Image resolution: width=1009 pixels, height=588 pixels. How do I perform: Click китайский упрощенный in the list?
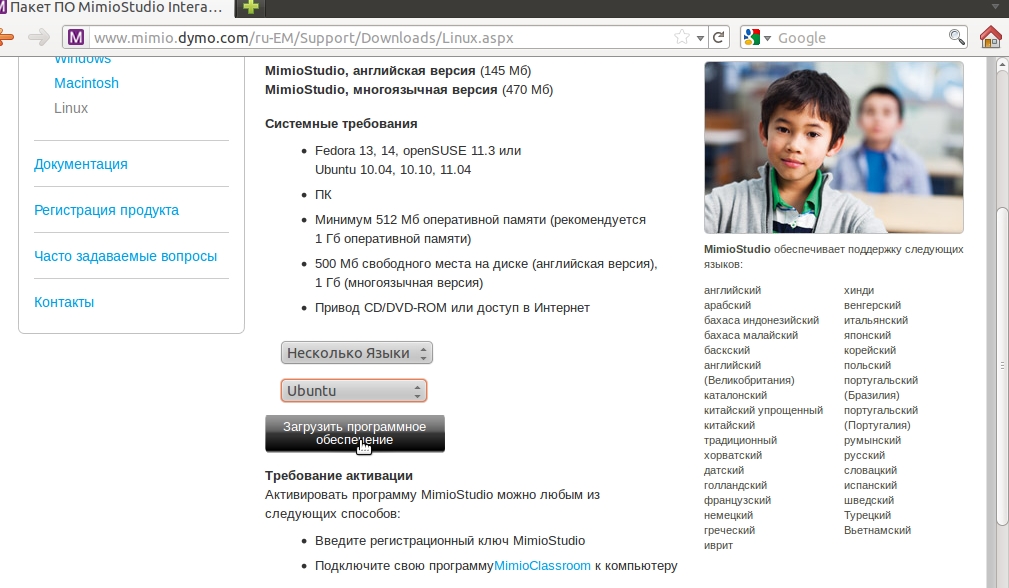pos(763,410)
